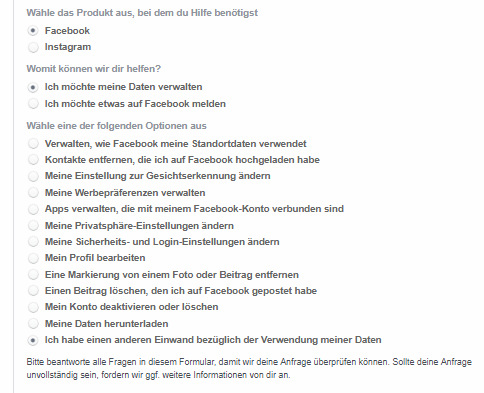Select 'Meine Privatsphäre-Einstellungen ändern'
Image resolution: width=484 pixels, height=393 pixels.
[x=33, y=226]
